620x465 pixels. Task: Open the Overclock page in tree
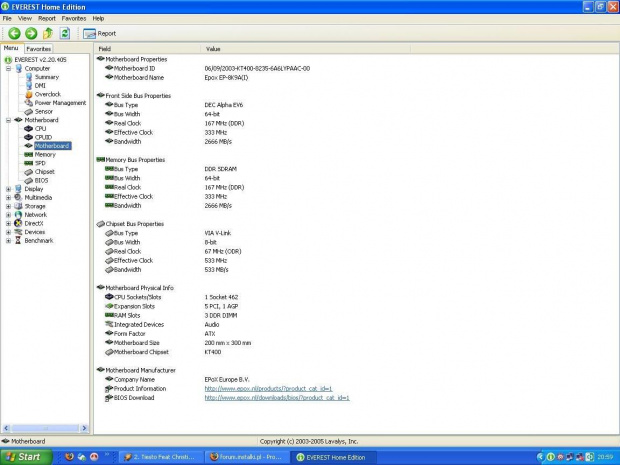[47, 94]
